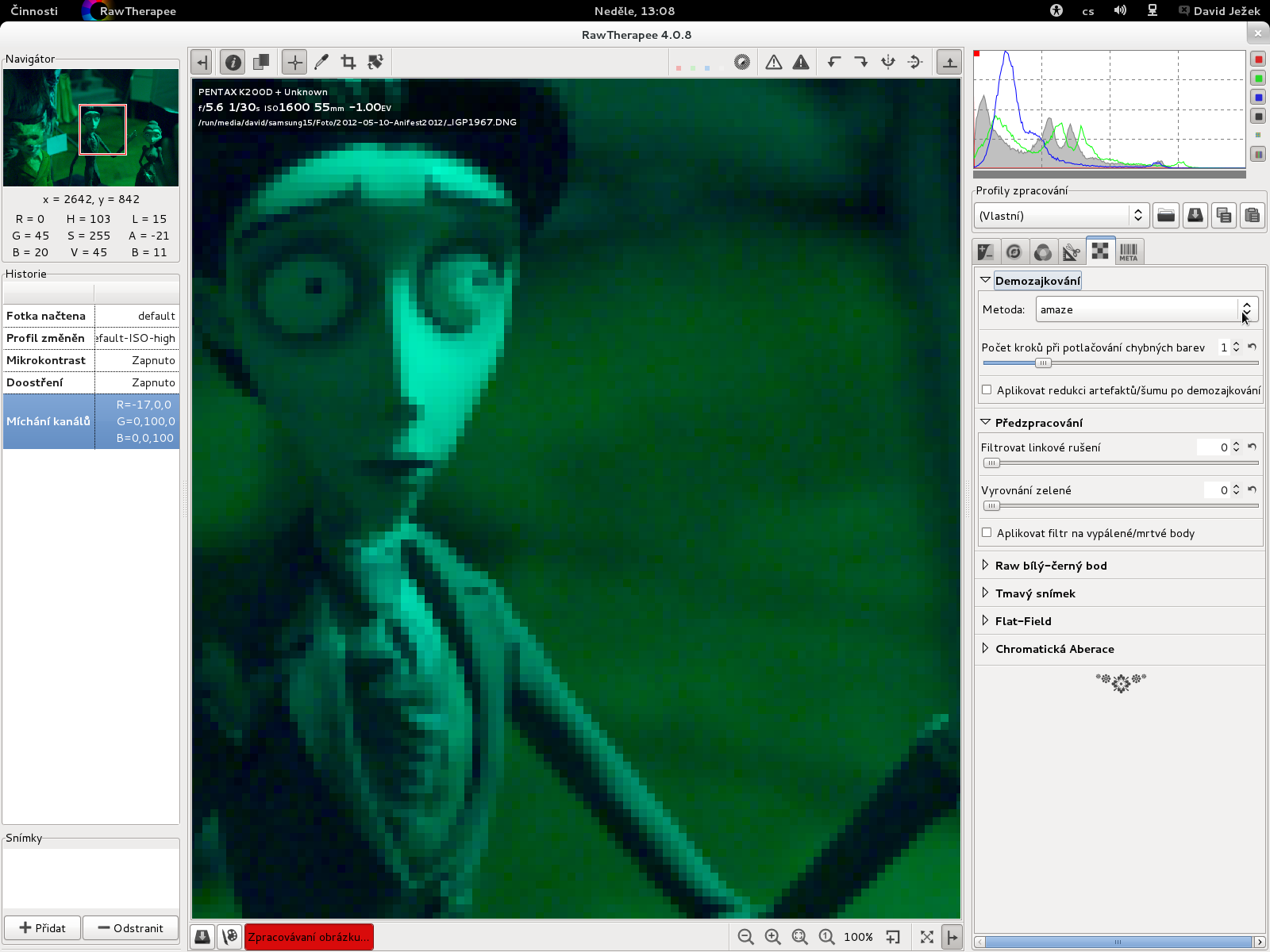Switch to the Exposure tab
The height and width of the screenshot is (952, 1270).
tap(986, 251)
